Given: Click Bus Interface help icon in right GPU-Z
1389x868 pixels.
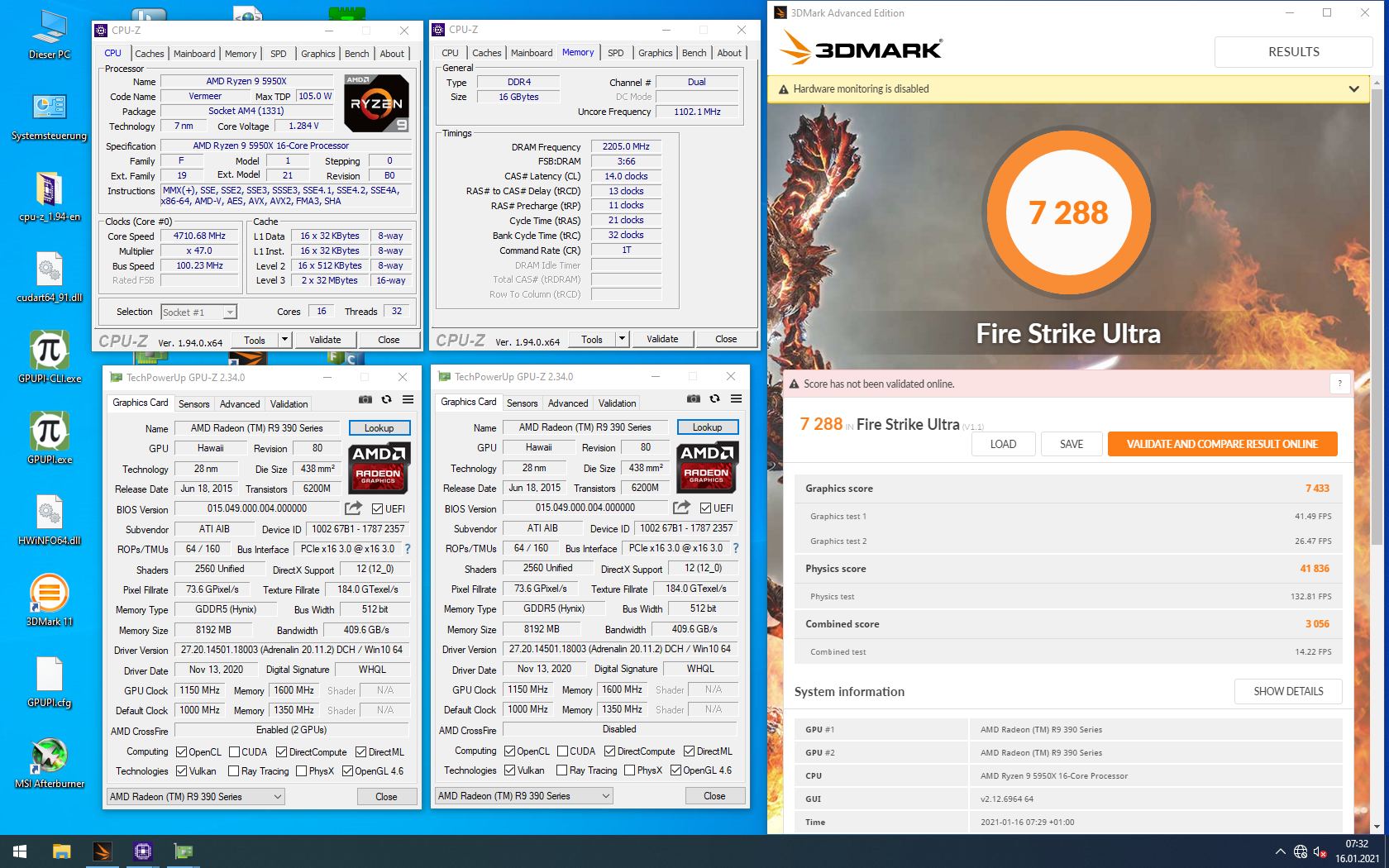Looking at the screenshot, I should pyautogui.click(x=736, y=548).
